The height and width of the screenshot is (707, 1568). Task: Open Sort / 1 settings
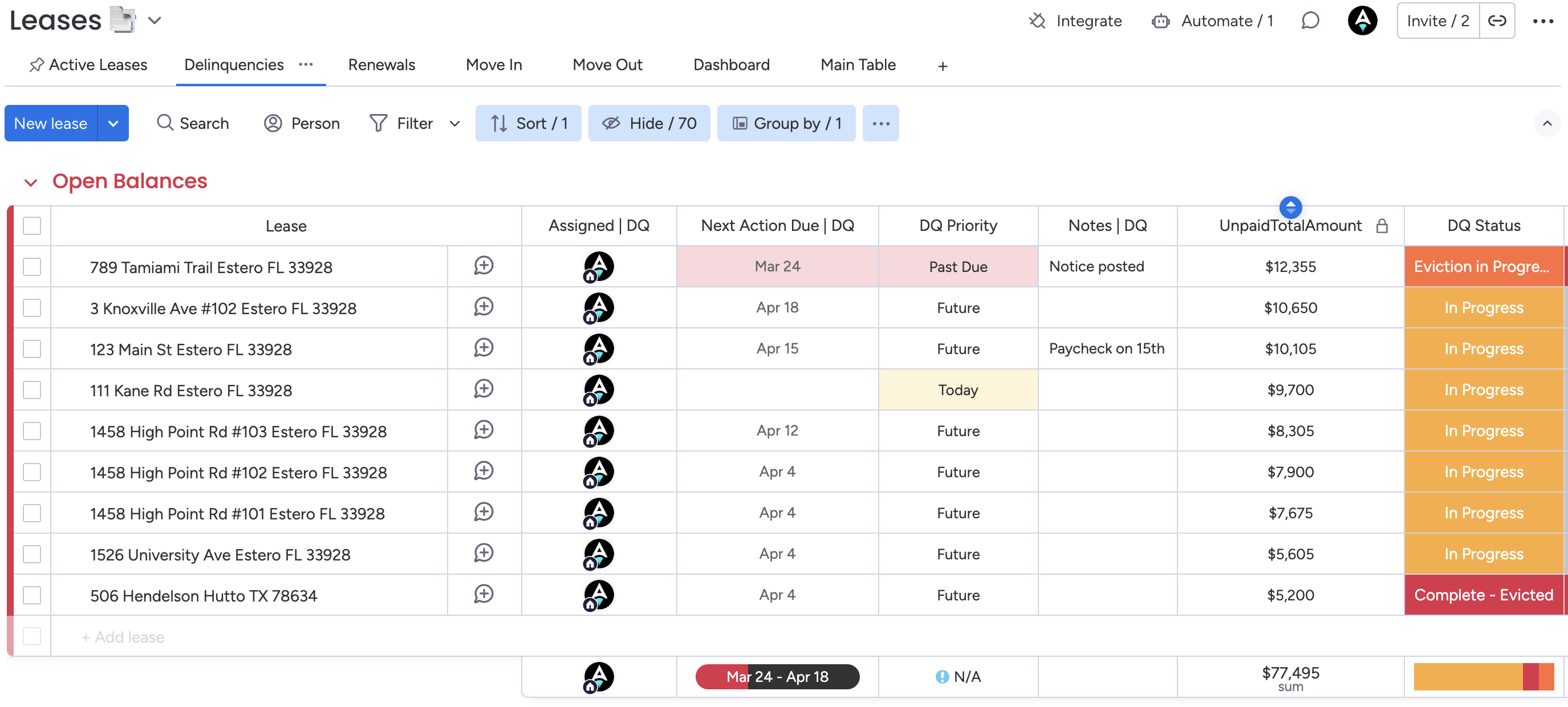(528, 124)
